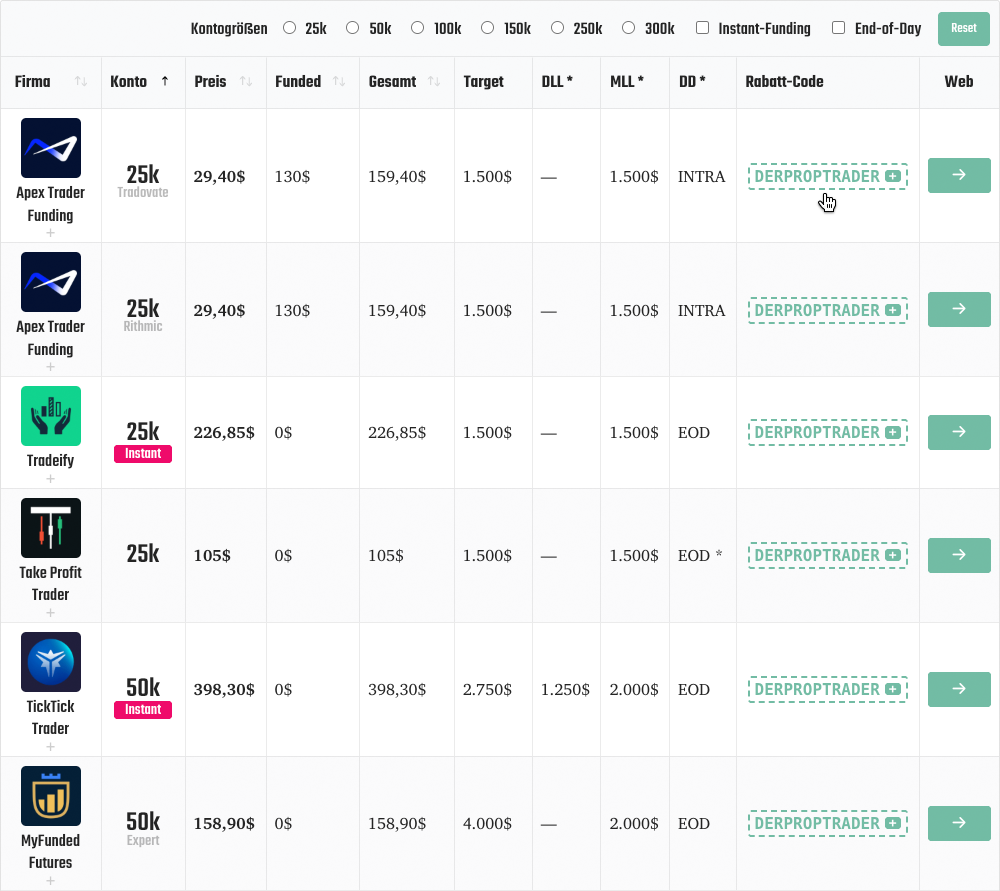
Task: Expand the TickTick Trader row plus
Action: pos(50,747)
